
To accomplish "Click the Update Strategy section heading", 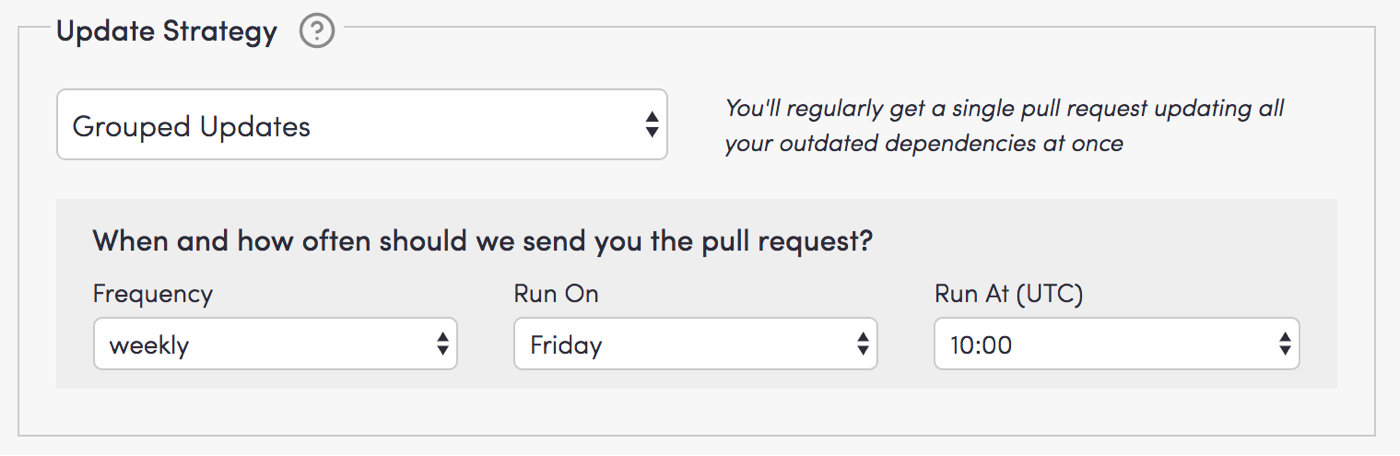I will coord(166,31).
